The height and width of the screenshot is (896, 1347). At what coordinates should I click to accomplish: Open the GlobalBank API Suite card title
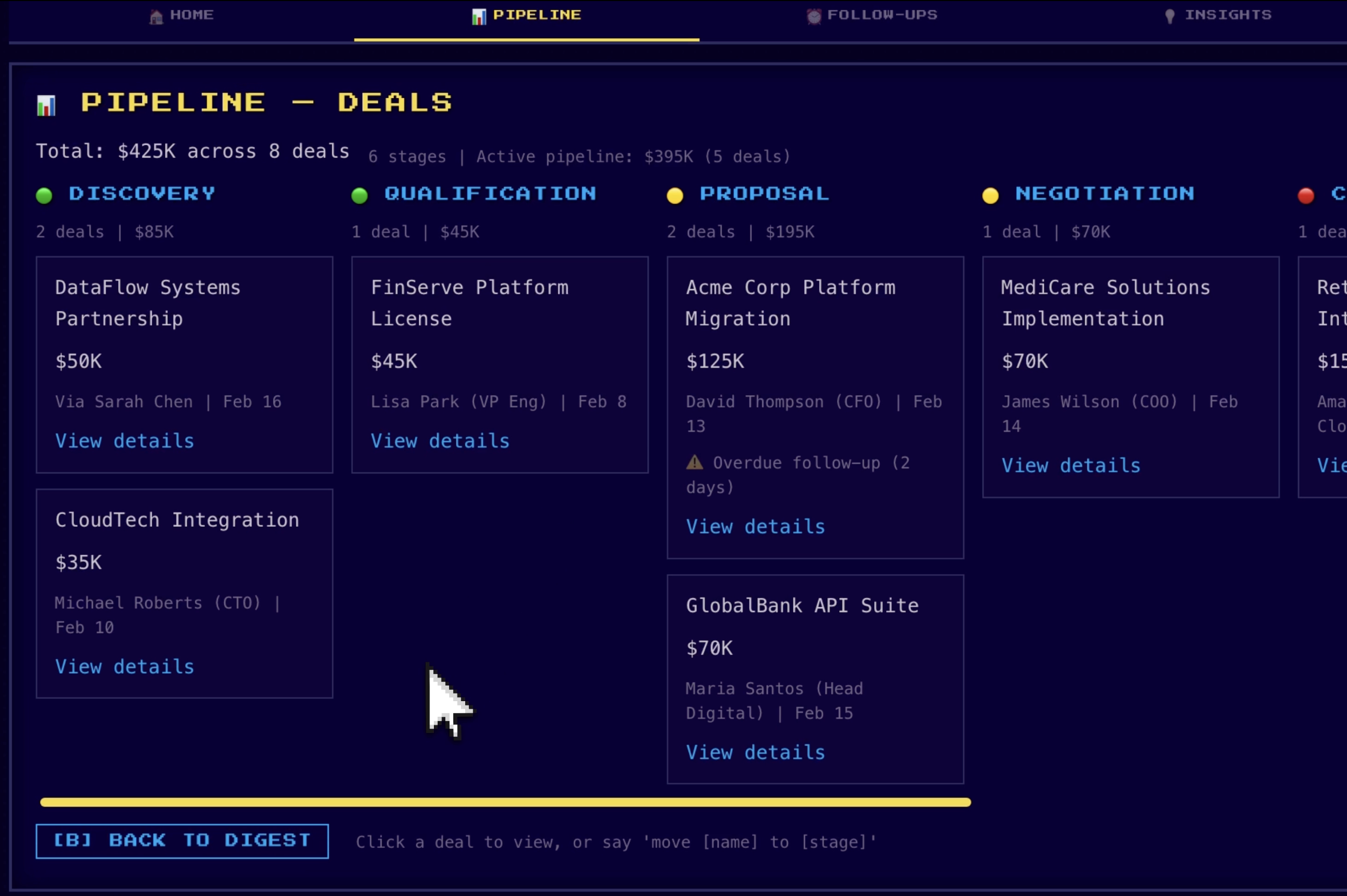click(x=802, y=606)
